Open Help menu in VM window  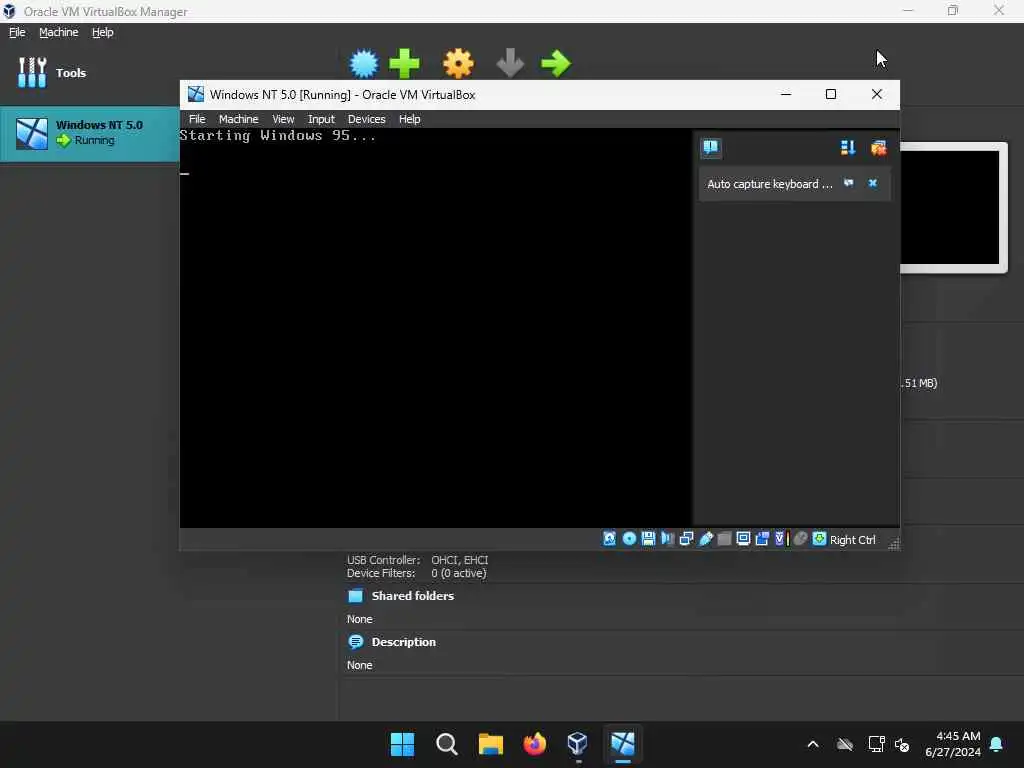pos(409,119)
